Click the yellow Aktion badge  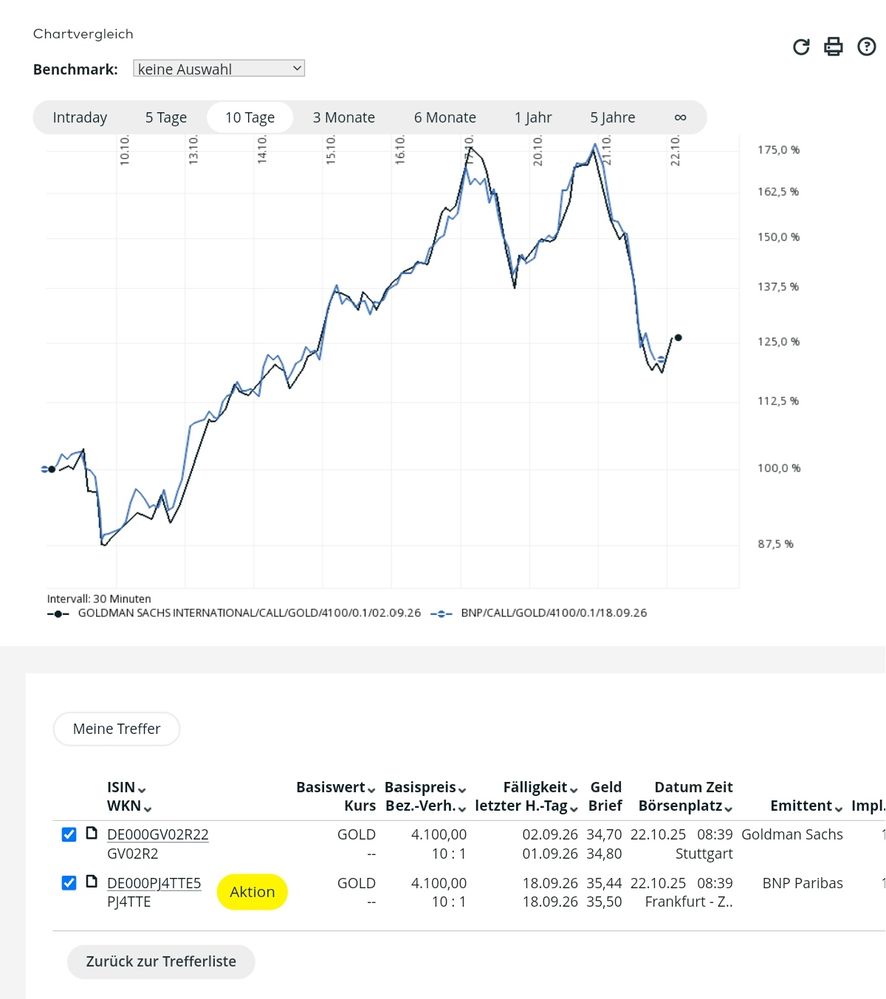pos(252,891)
